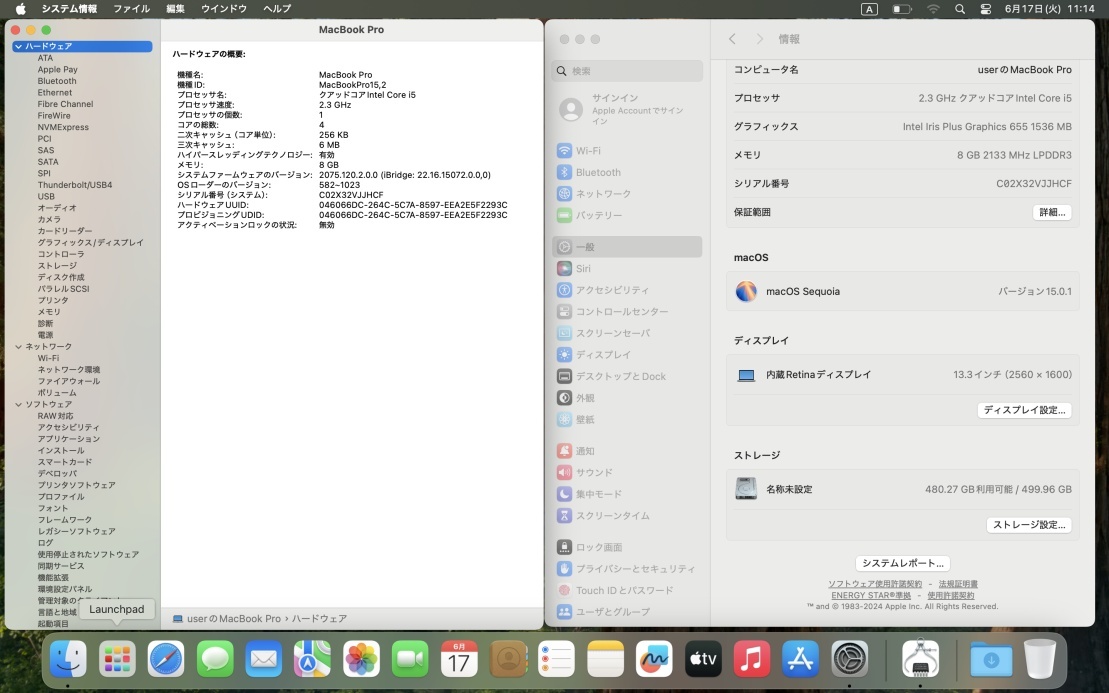
Task: Click the ディスプレイ設定 button
Action: [x=1024, y=410]
